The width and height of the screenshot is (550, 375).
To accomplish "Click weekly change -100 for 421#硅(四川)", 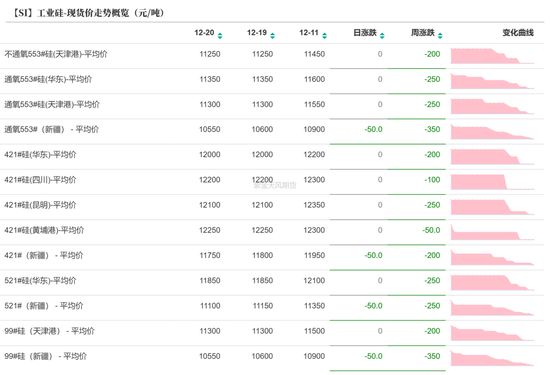I will [x=432, y=180].
